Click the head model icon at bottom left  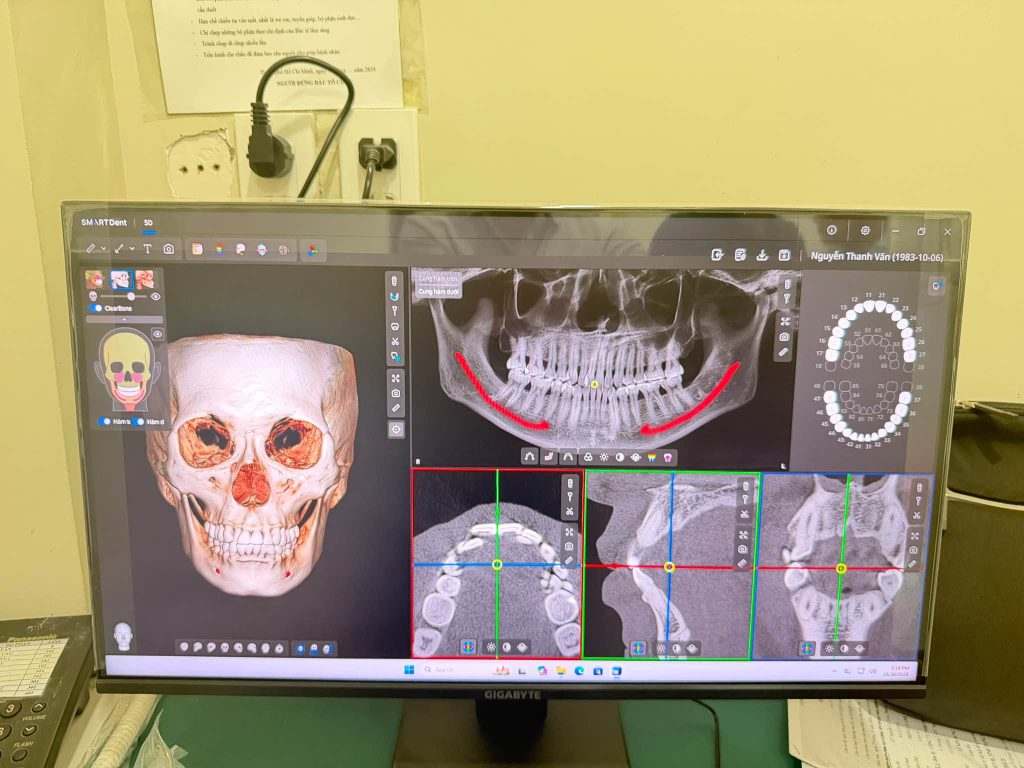coord(122,636)
